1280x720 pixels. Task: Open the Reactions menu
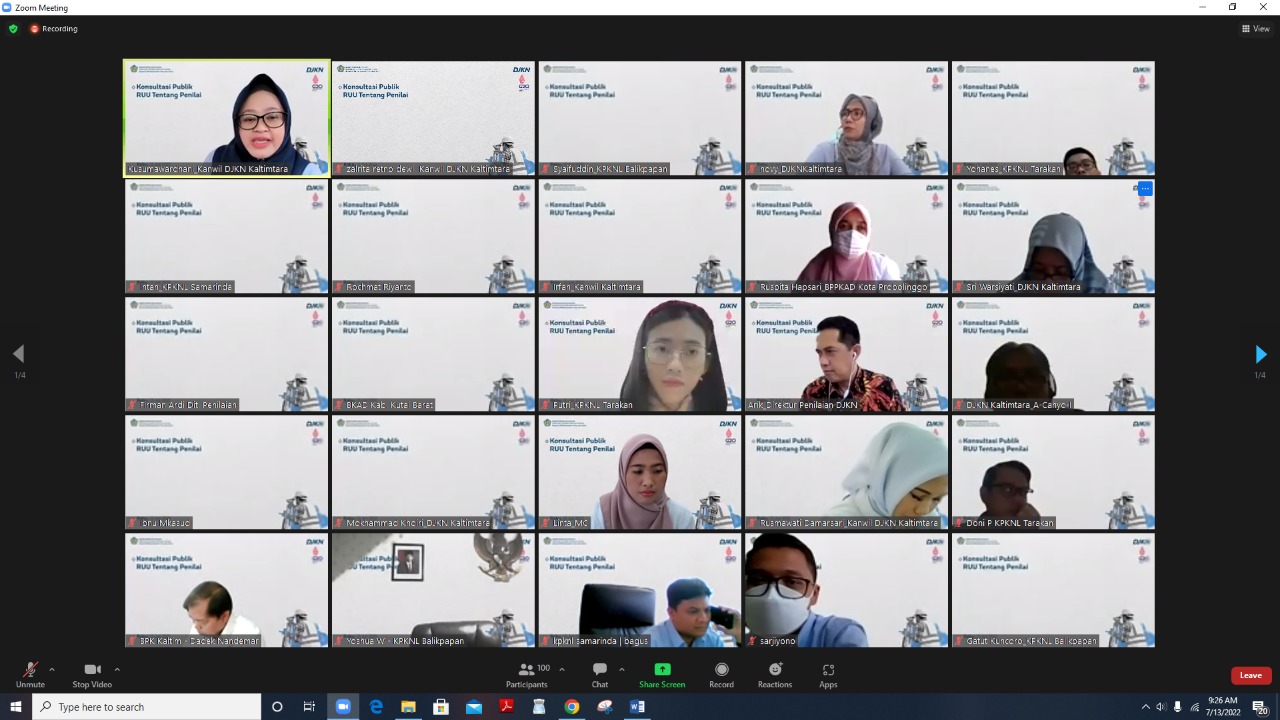[x=774, y=675]
